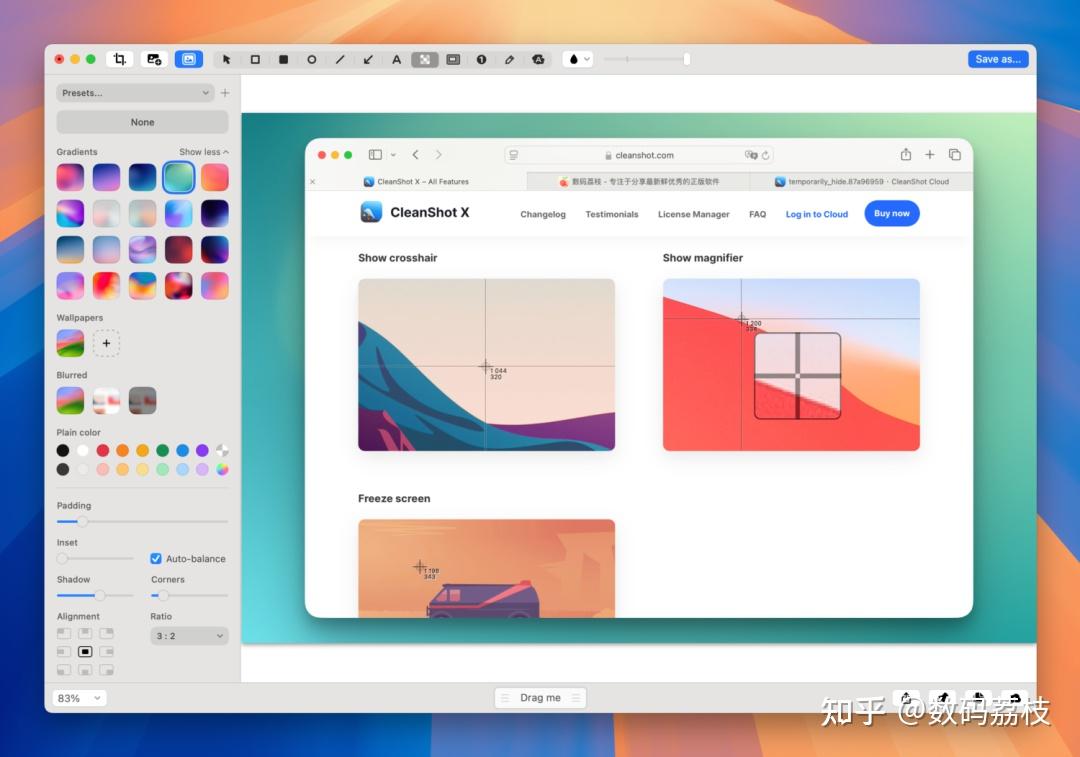Image resolution: width=1080 pixels, height=757 pixels.
Task: Open the 3:2 Ratio dropdown
Action: (x=189, y=636)
